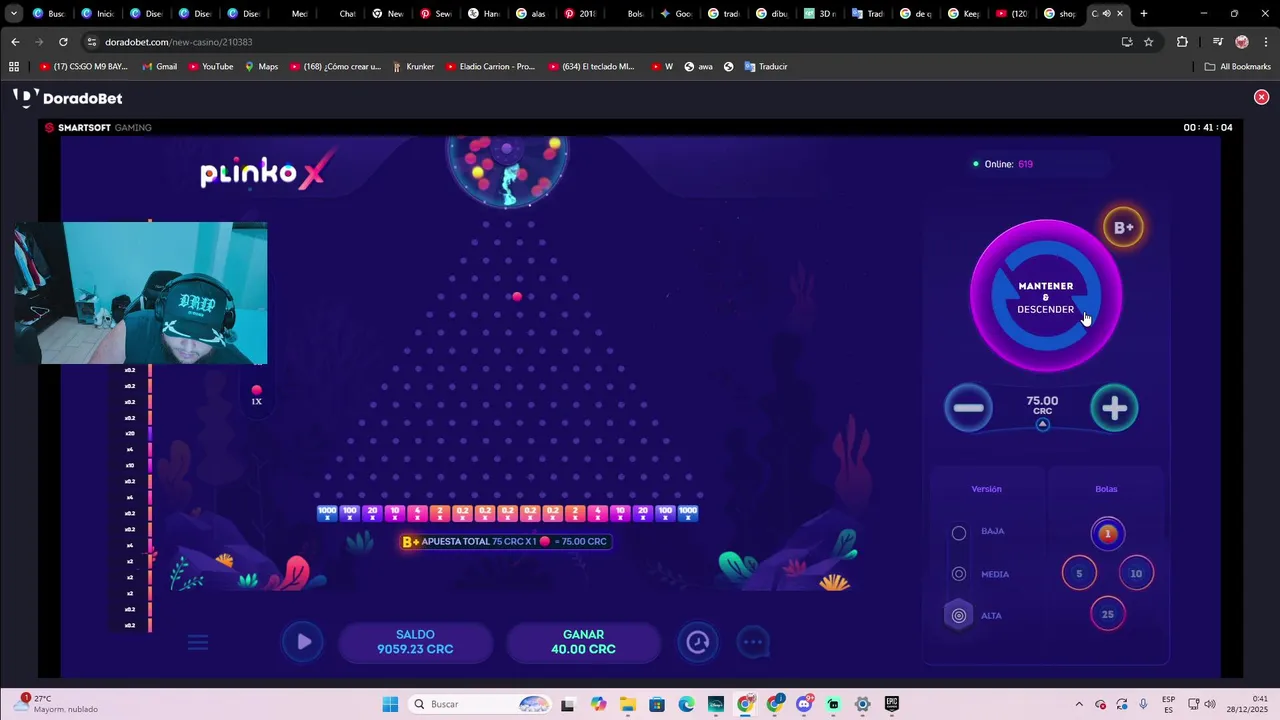Viewport: 1280px width, 720px height.
Task: Open the All Bookmarks folder
Action: tap(1238, 66)
